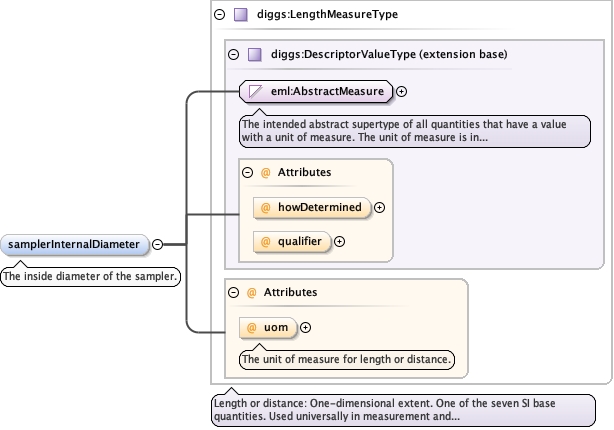Collapse the Attributes box containing uom
The image size is (614, 430).
[x=233, y=292]
